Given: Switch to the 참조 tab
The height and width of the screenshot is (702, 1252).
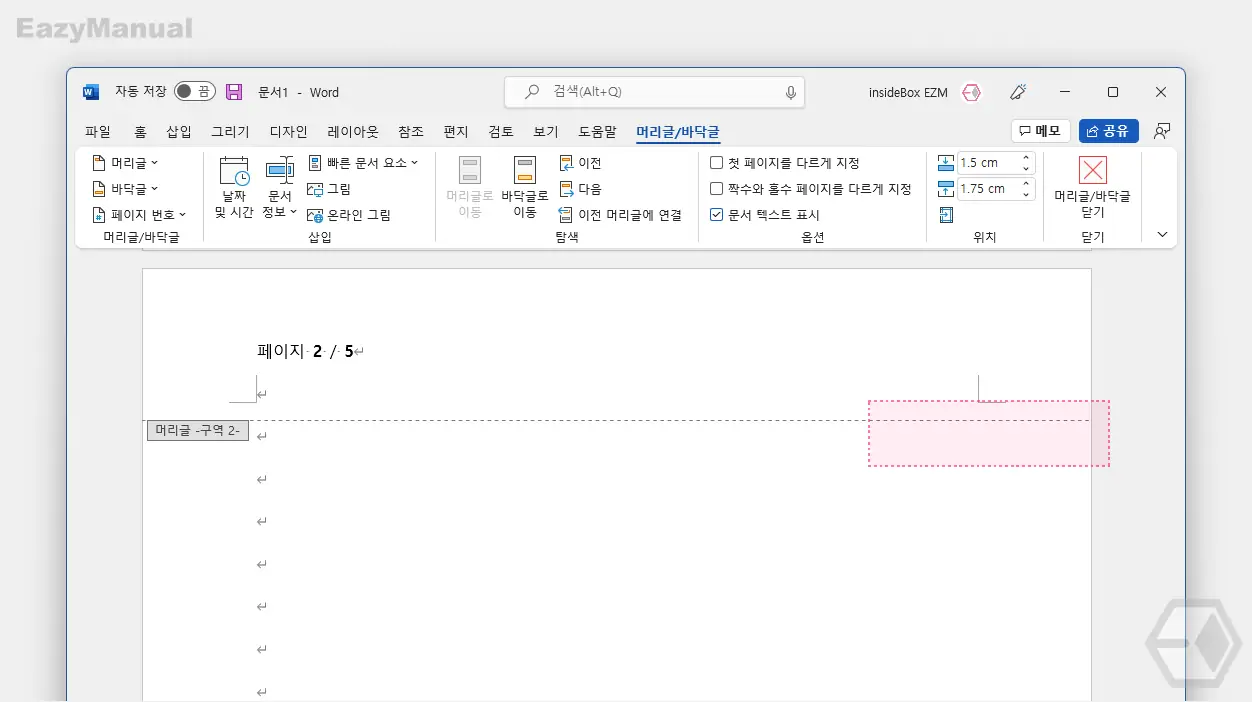Looking at the screenshot, I should pos(411,131).
